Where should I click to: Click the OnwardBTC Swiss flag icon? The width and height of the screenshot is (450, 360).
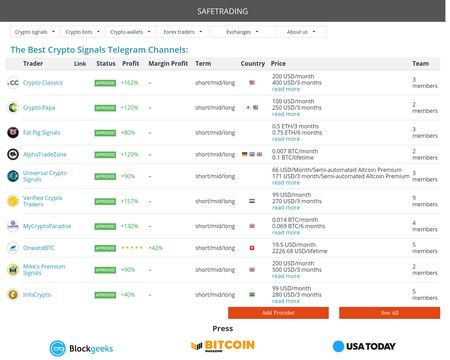pyautogui.click(x=252, y=248)
